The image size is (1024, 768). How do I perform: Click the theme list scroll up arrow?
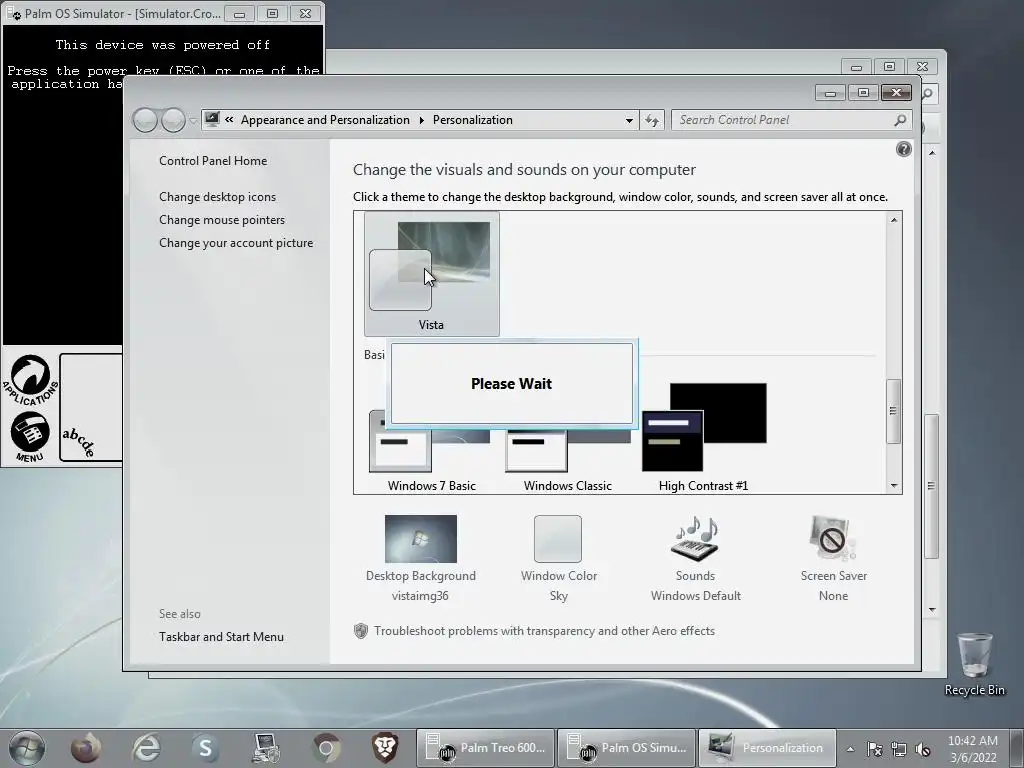[893, 220]
